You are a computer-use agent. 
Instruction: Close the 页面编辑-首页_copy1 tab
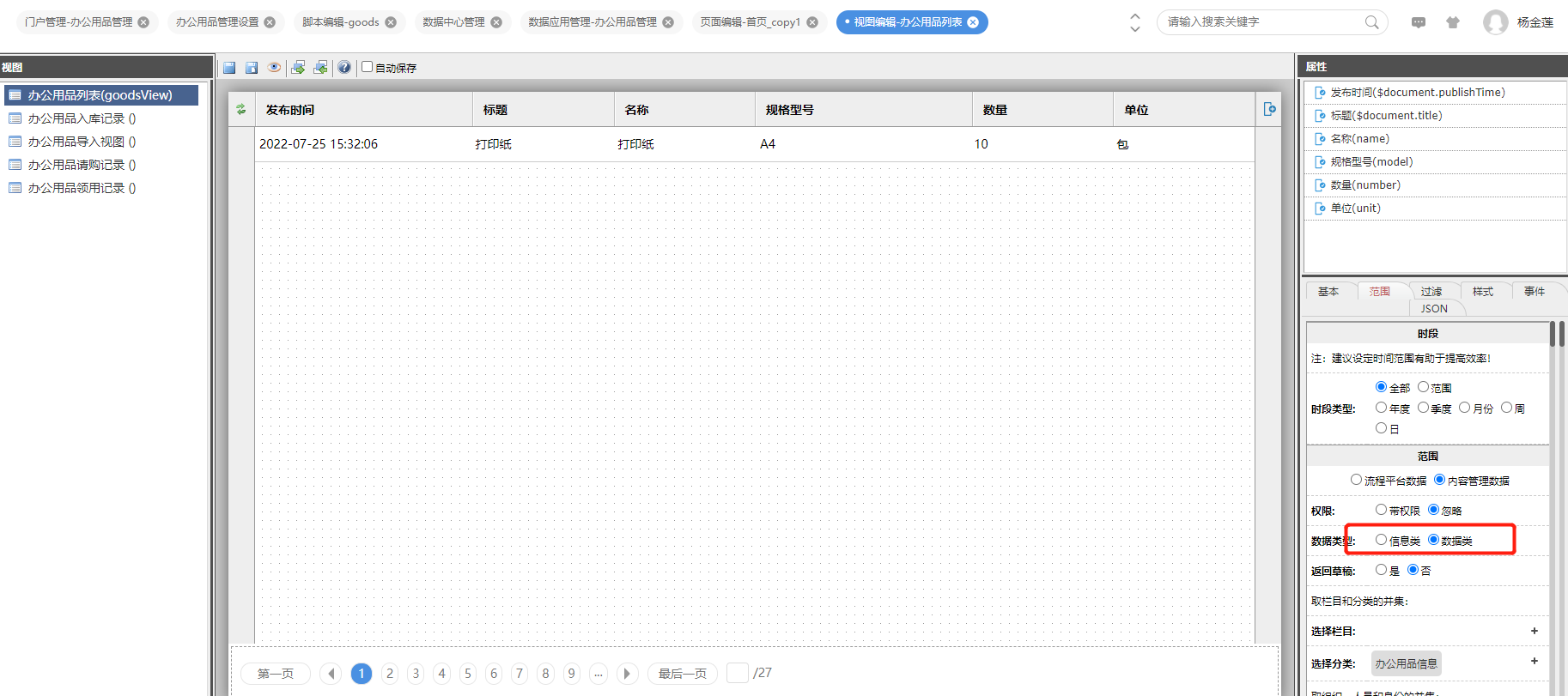[x=812, y=22]
